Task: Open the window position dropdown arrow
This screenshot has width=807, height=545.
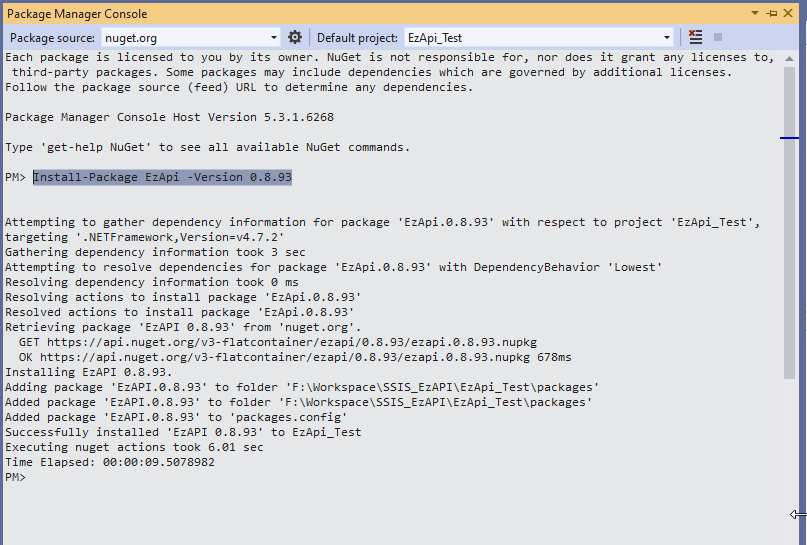Action: tap(757, 14)
